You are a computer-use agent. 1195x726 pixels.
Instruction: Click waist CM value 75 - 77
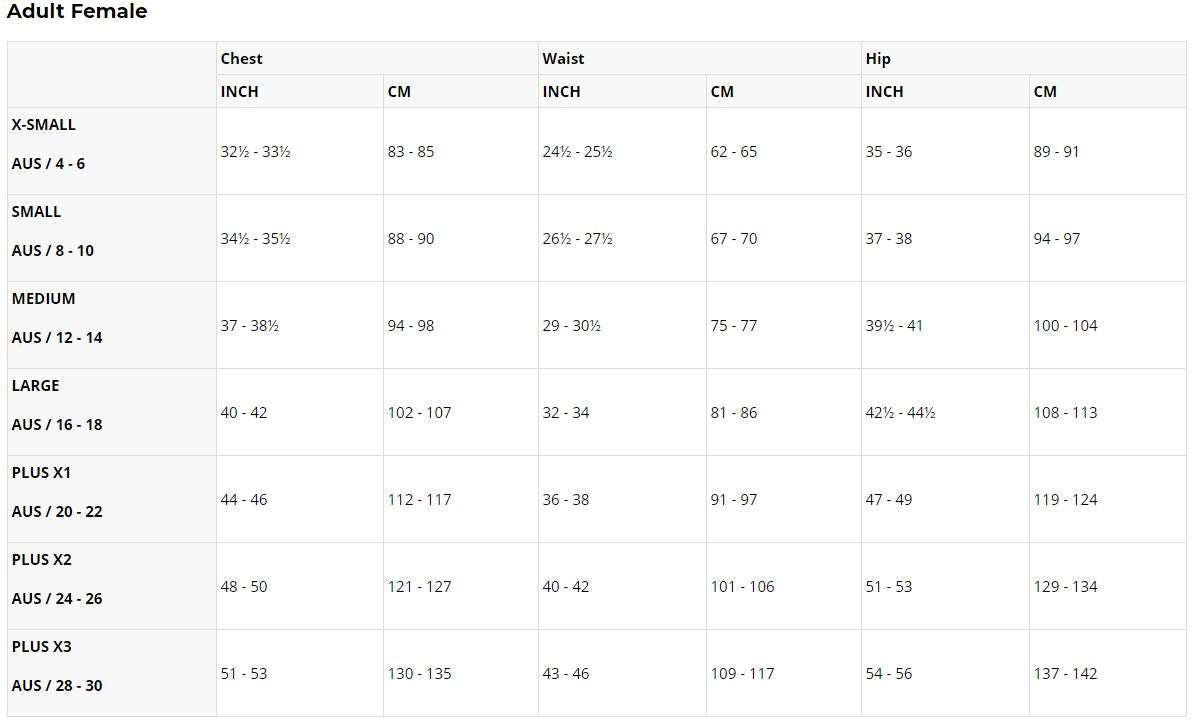coord(734,326)
